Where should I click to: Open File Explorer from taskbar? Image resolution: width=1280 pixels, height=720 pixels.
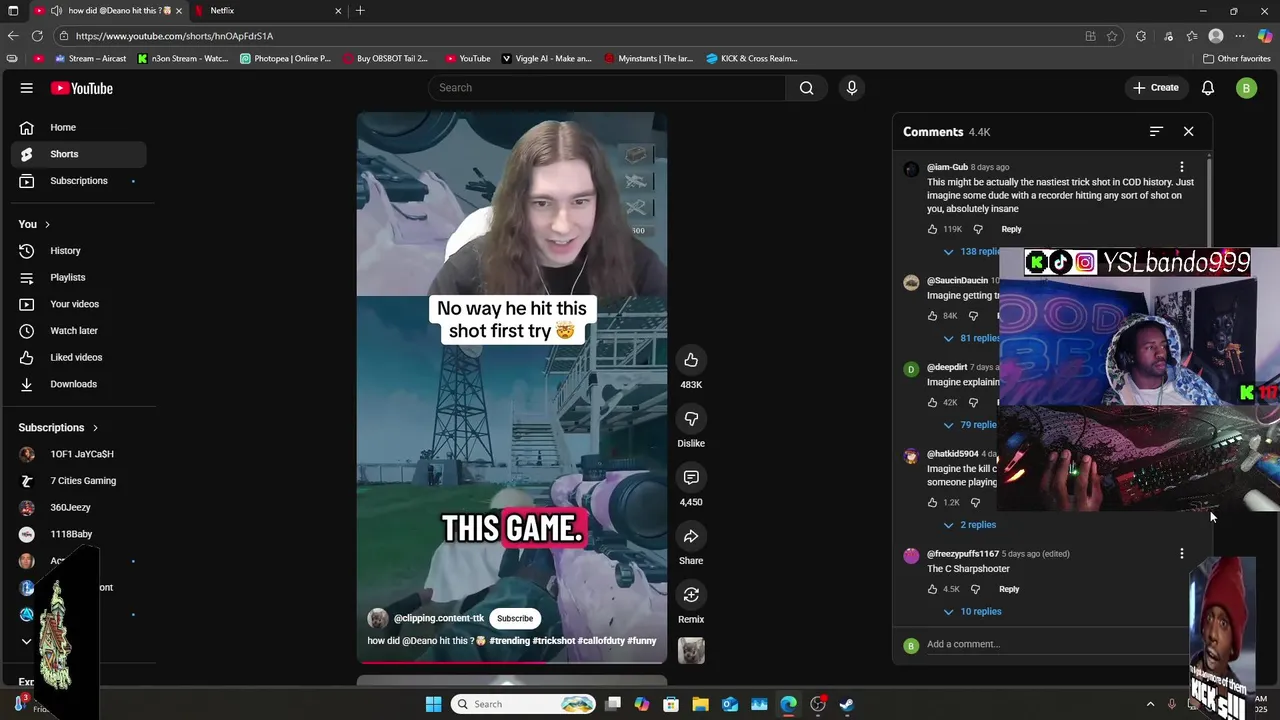(700, 704)
